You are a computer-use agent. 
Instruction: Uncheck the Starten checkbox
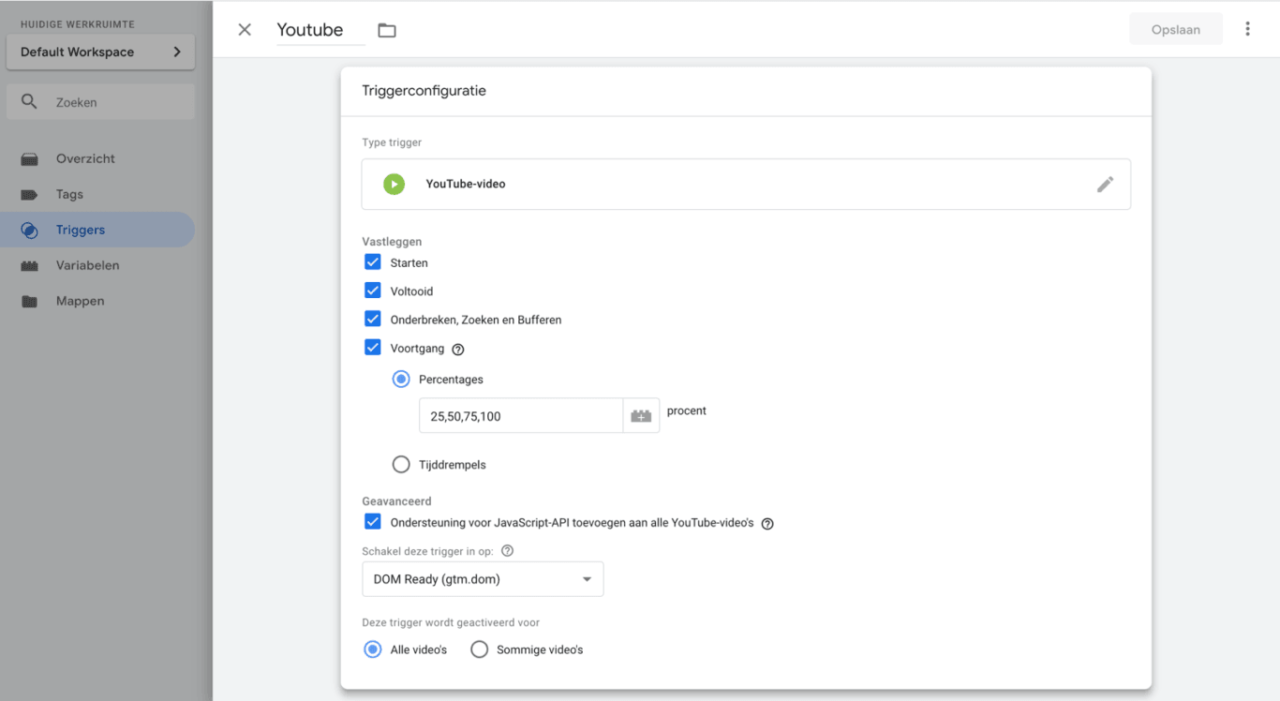(x=372, y=261)
